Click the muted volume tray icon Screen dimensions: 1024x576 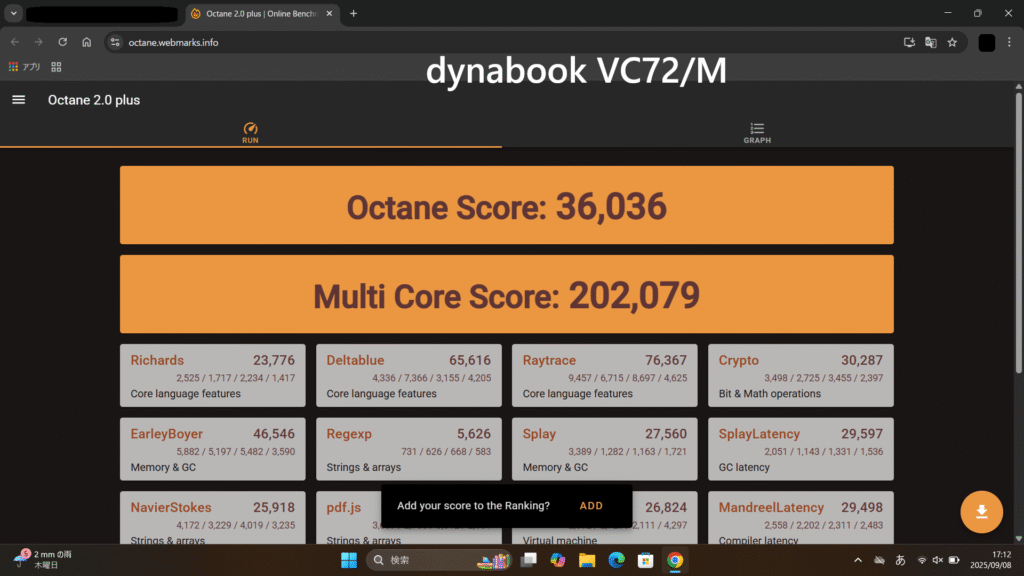[937, 560]
